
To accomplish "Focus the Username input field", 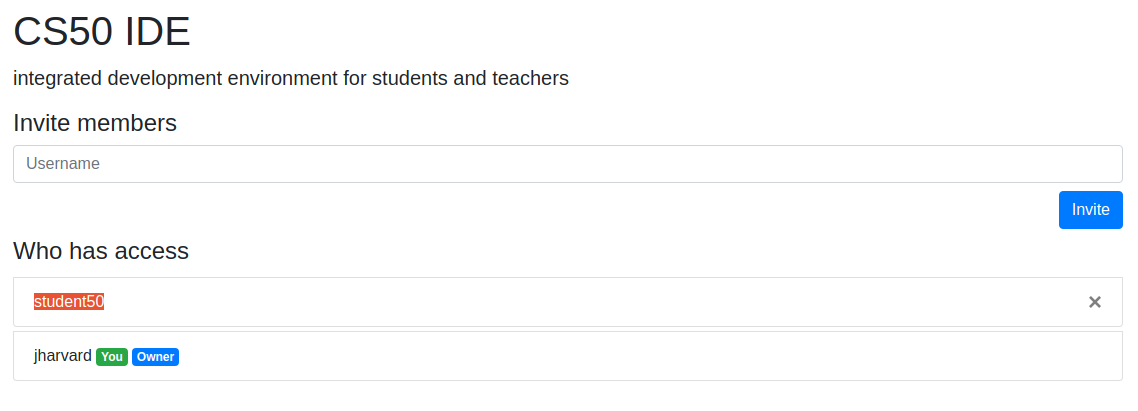I will pos(568,164).
